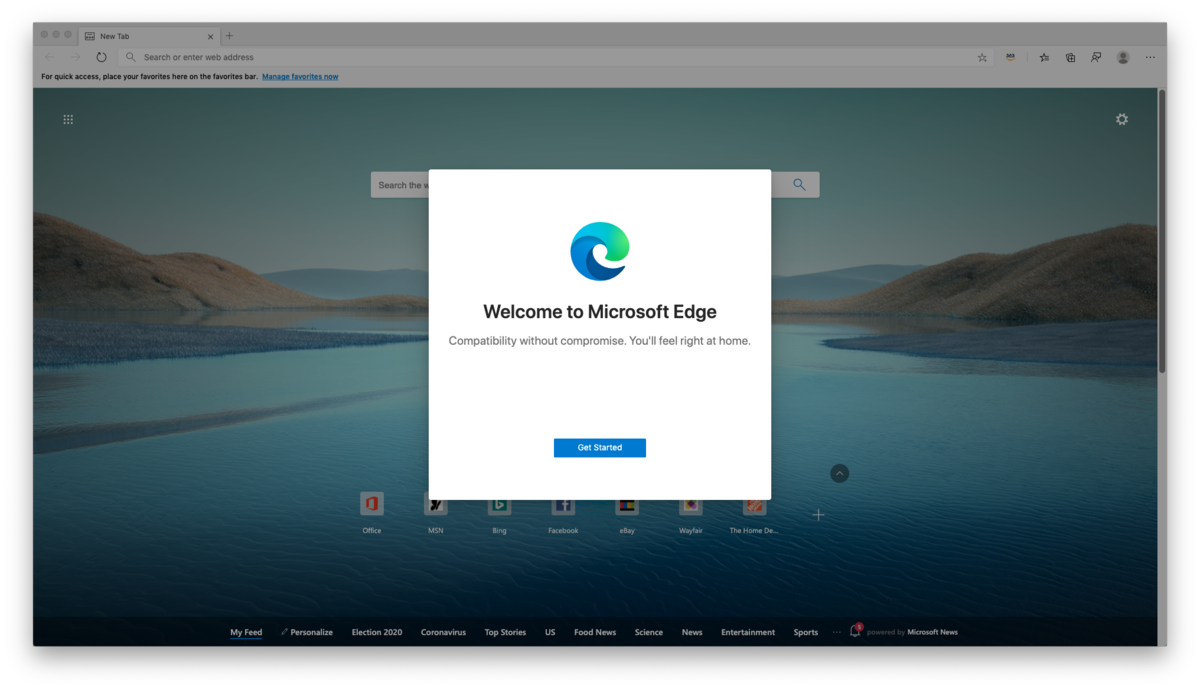Viewport: 1200px width, 690px height.
Task: Select the New Tab browser tab
Action: pyautogui.click(x=148, y=36)
